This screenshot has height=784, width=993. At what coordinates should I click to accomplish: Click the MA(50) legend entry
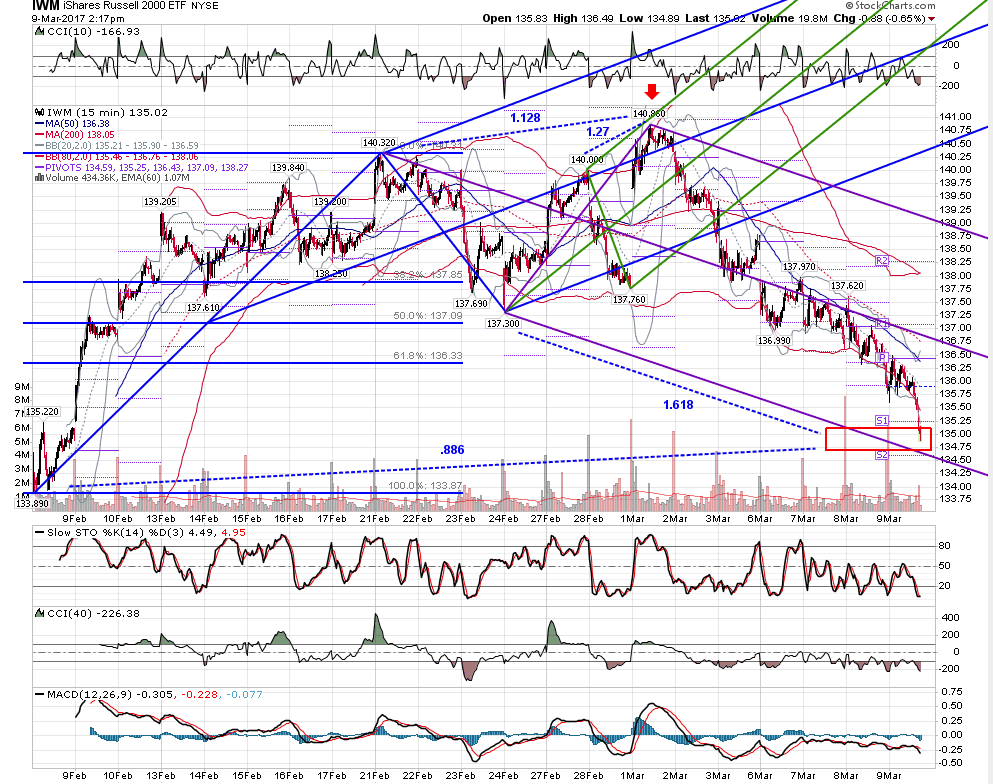tap(72, 123)
